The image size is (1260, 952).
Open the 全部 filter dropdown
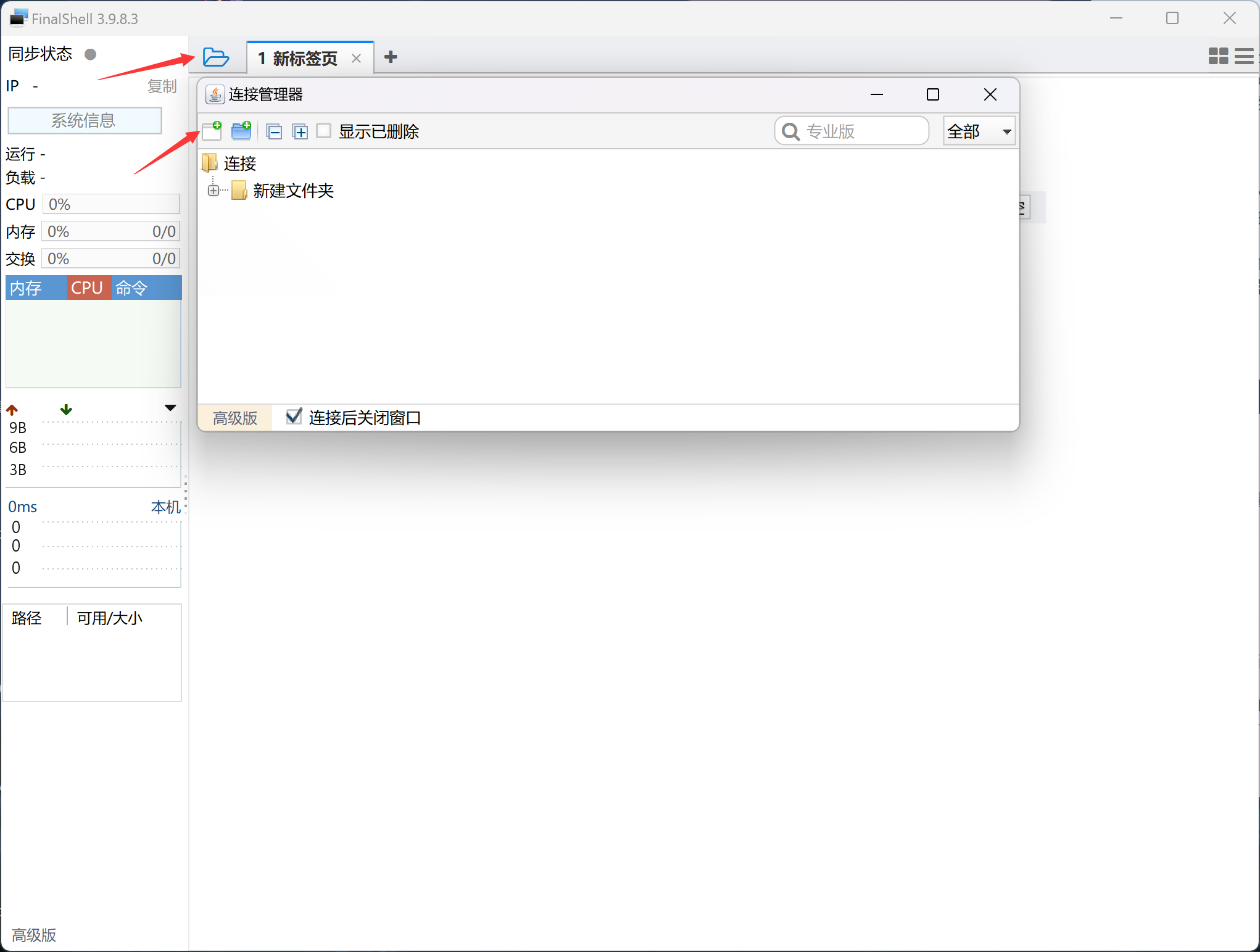pyautogui.click(x=979, y=131)
